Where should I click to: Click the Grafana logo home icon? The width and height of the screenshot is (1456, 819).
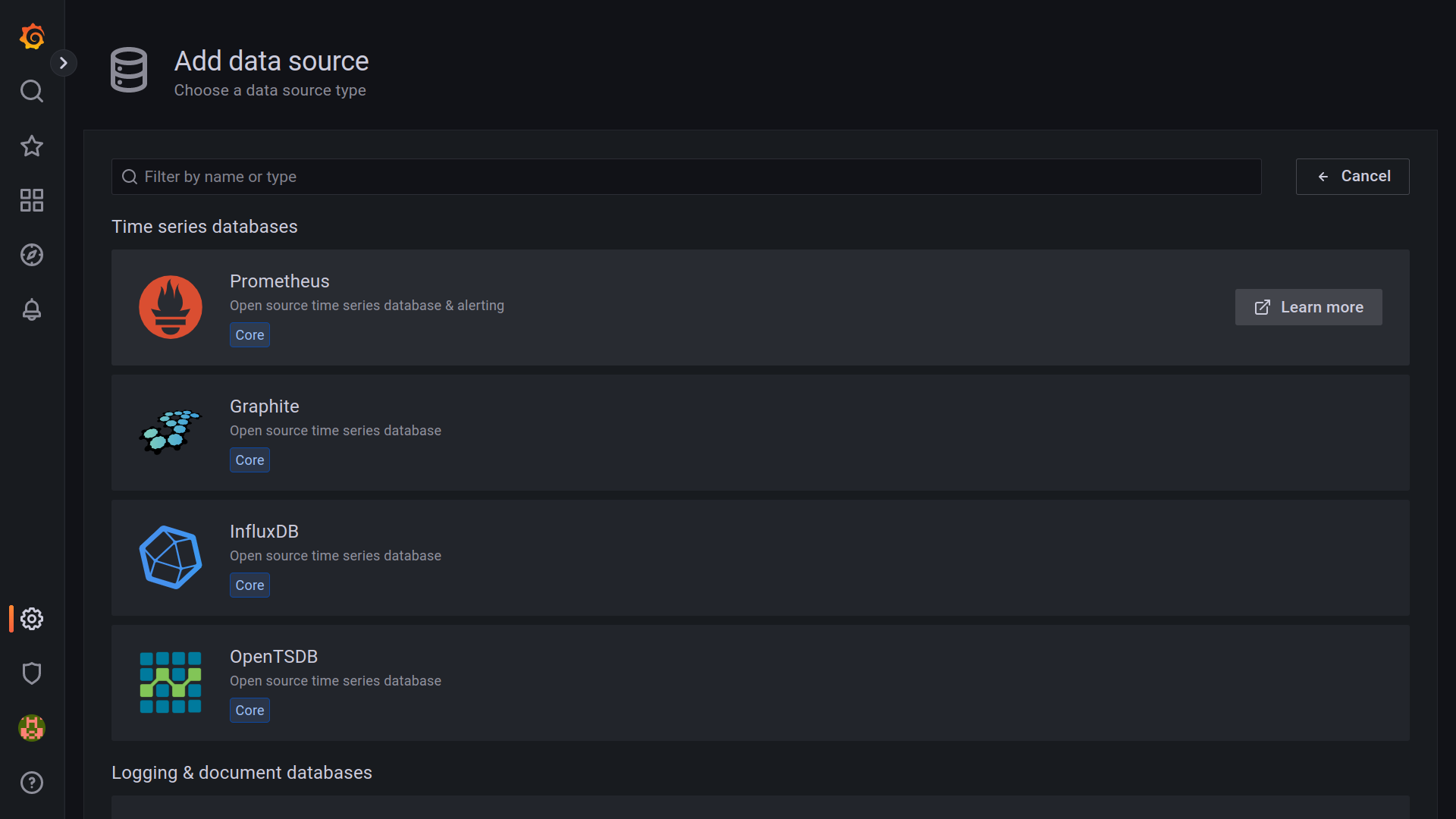point(32,36)
